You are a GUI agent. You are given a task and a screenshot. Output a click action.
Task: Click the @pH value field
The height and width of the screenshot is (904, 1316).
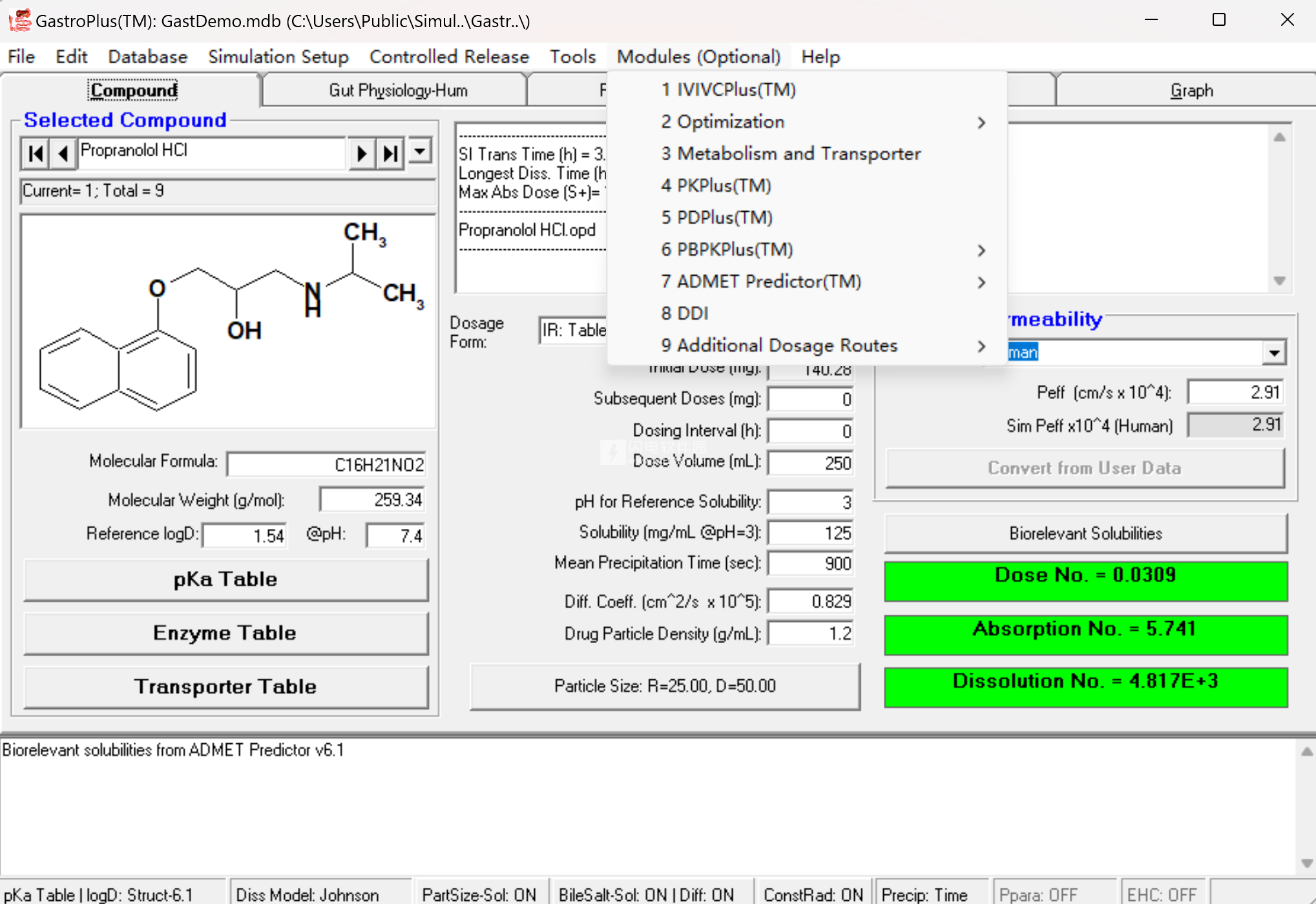click(395, 535)
